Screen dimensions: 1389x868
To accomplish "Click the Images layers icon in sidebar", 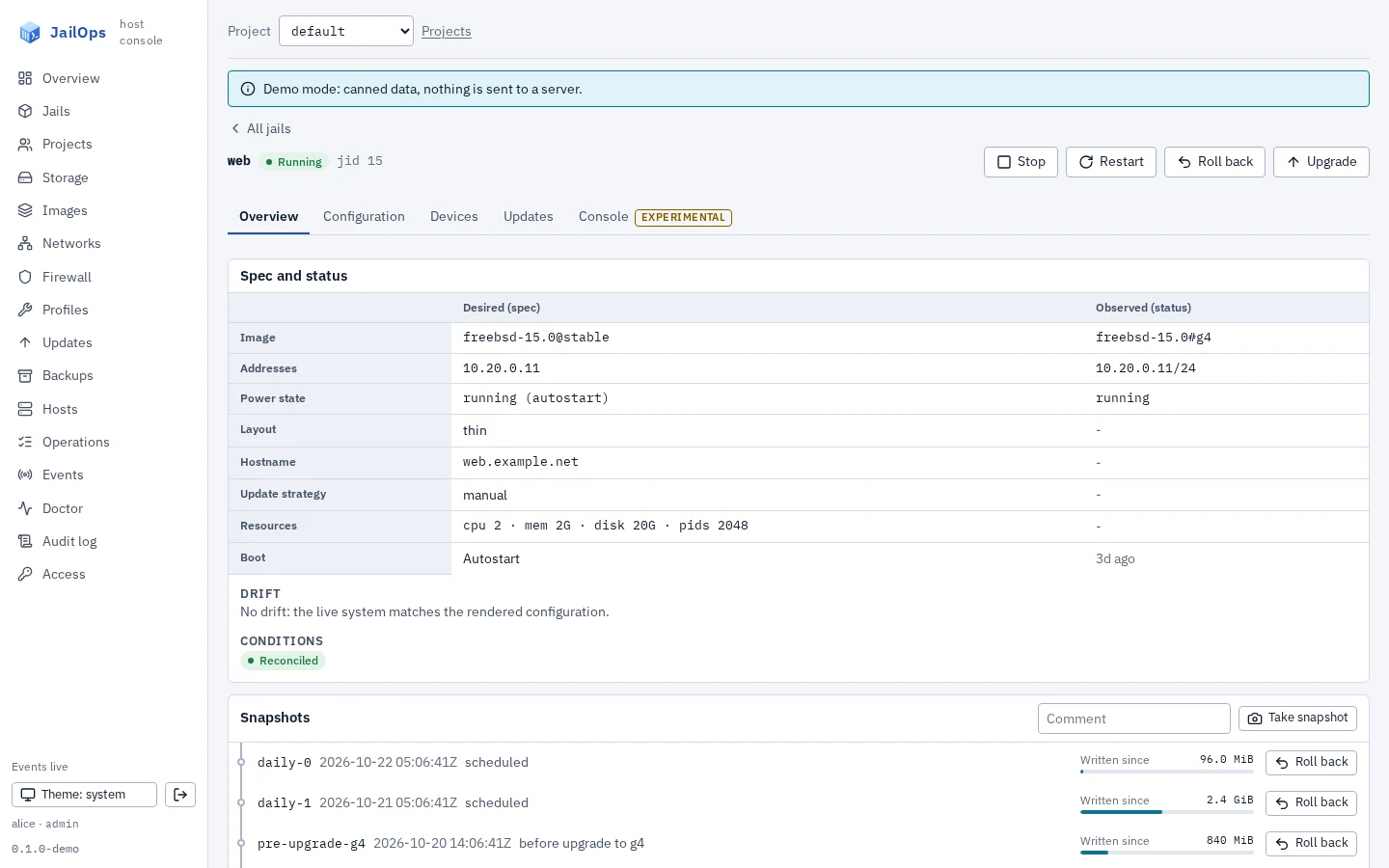I will (25, 210).
